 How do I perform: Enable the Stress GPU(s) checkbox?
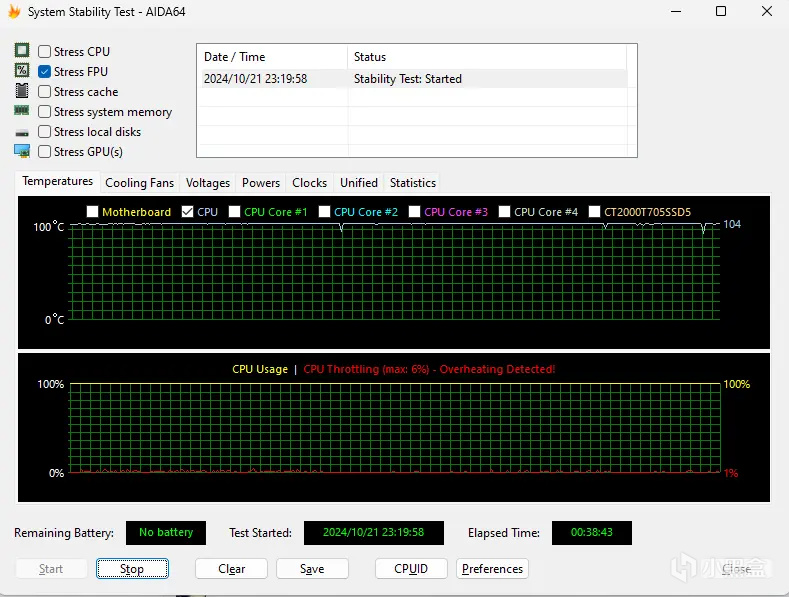pos(44,152)
